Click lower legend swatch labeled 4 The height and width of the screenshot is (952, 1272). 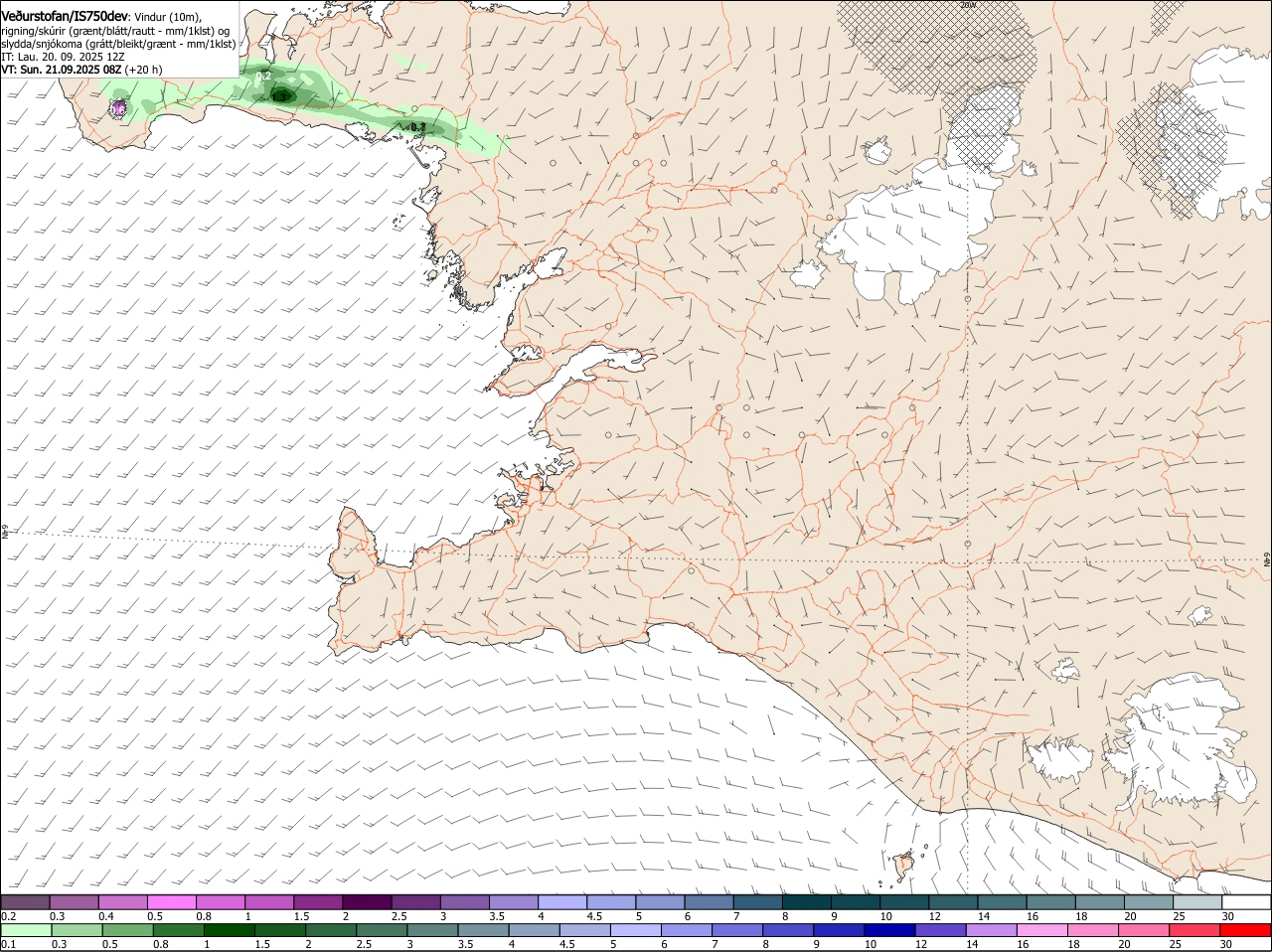[534, 930]
